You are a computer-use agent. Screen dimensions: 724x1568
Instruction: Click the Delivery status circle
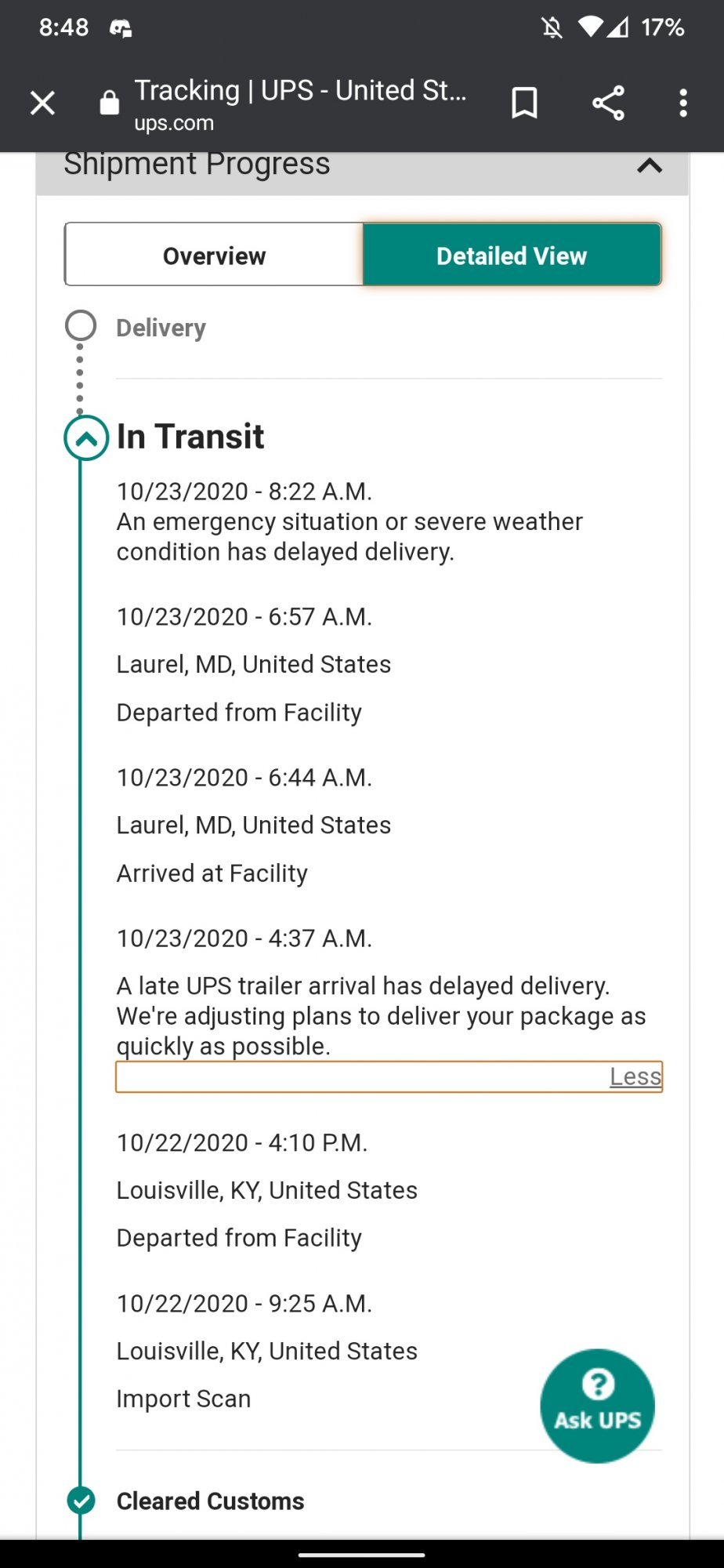point(81,326)
